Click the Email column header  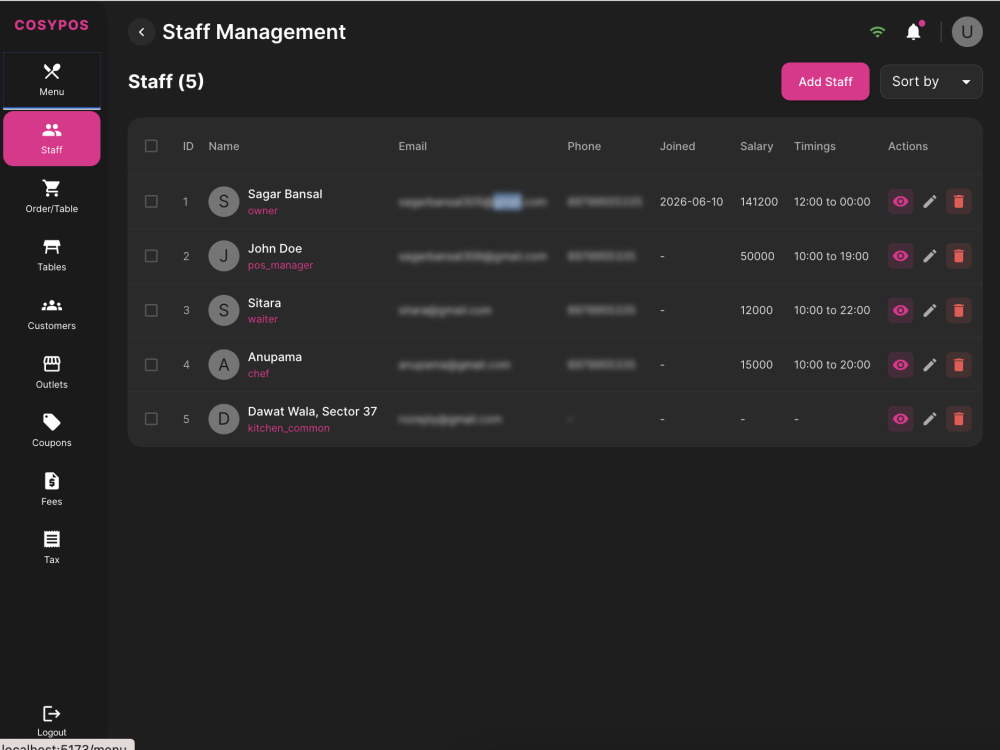click(413, 146)
